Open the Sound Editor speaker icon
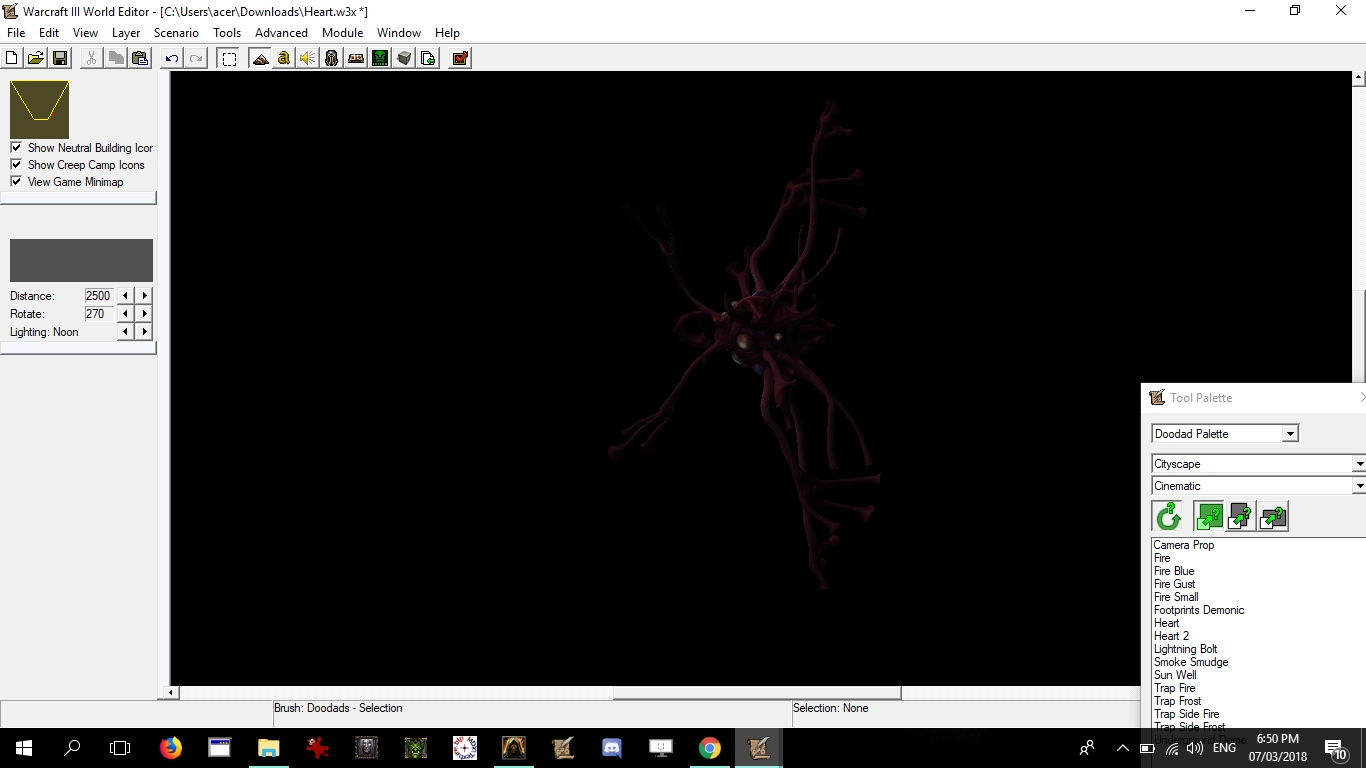Image resolution: width=1366 pixels, height=768 pixels. coord(308,58)
